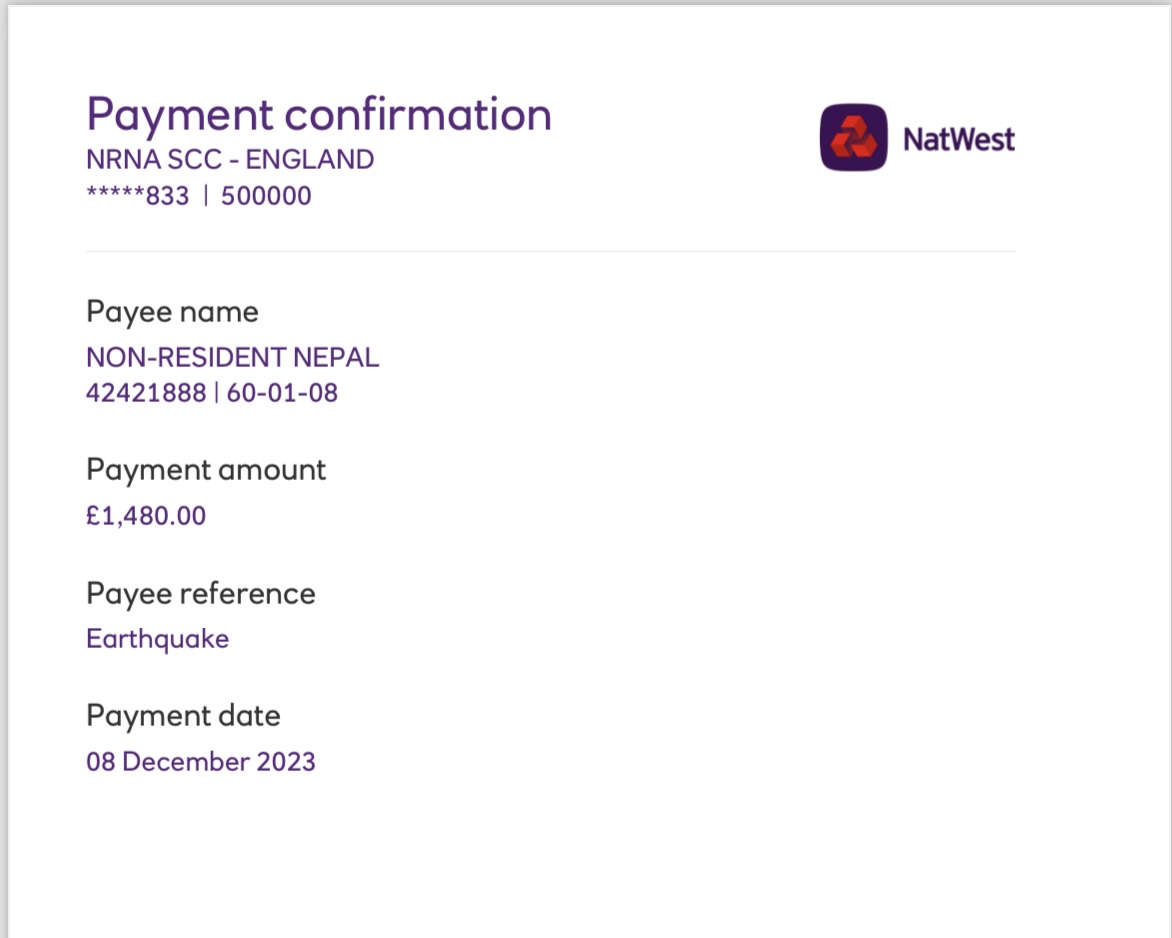Click the December word in payment date

[186, 762]
